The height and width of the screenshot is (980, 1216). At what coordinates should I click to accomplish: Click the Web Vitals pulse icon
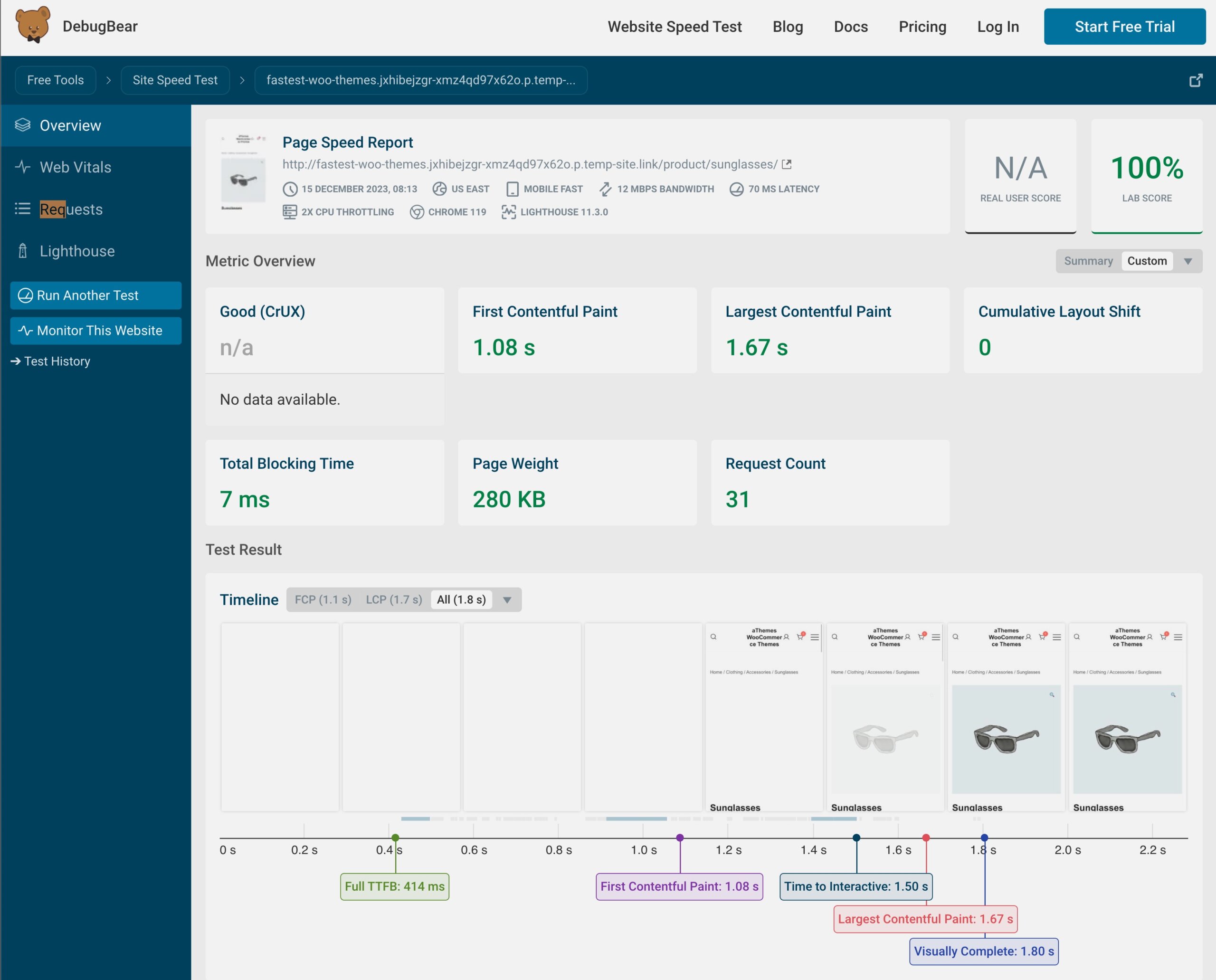tap(23, 167)
